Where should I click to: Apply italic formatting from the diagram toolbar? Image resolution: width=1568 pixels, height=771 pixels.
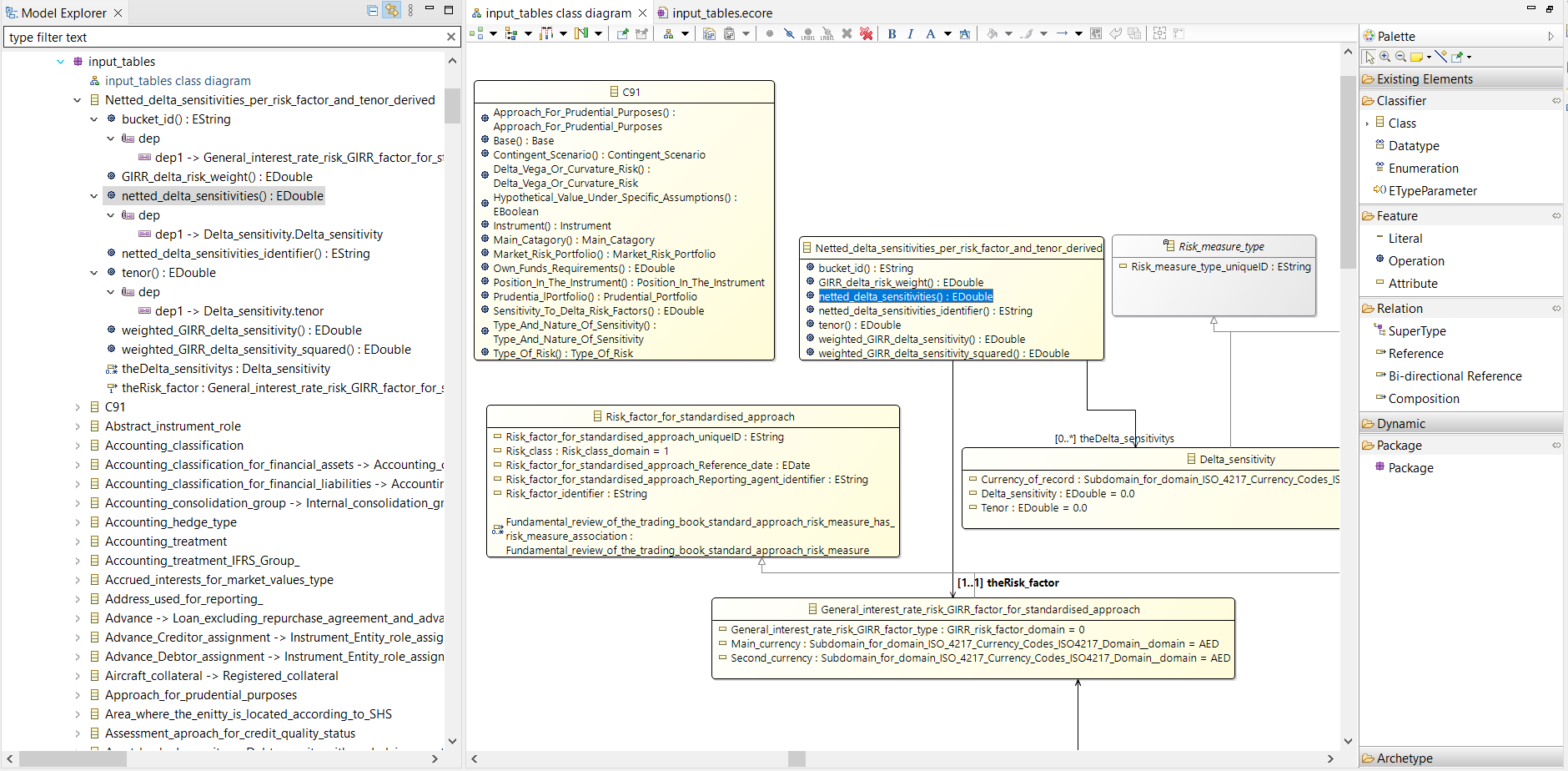click(911, 33)
